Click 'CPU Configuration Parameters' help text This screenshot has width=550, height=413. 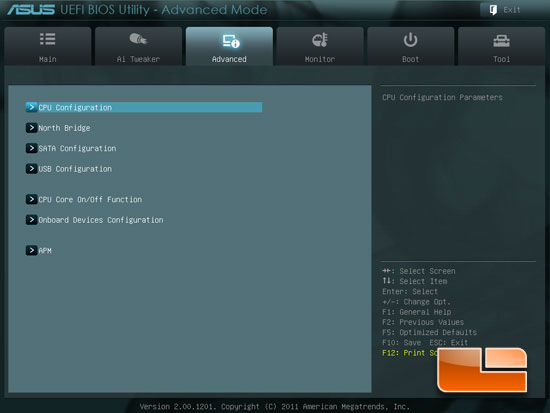coord(442,97)
